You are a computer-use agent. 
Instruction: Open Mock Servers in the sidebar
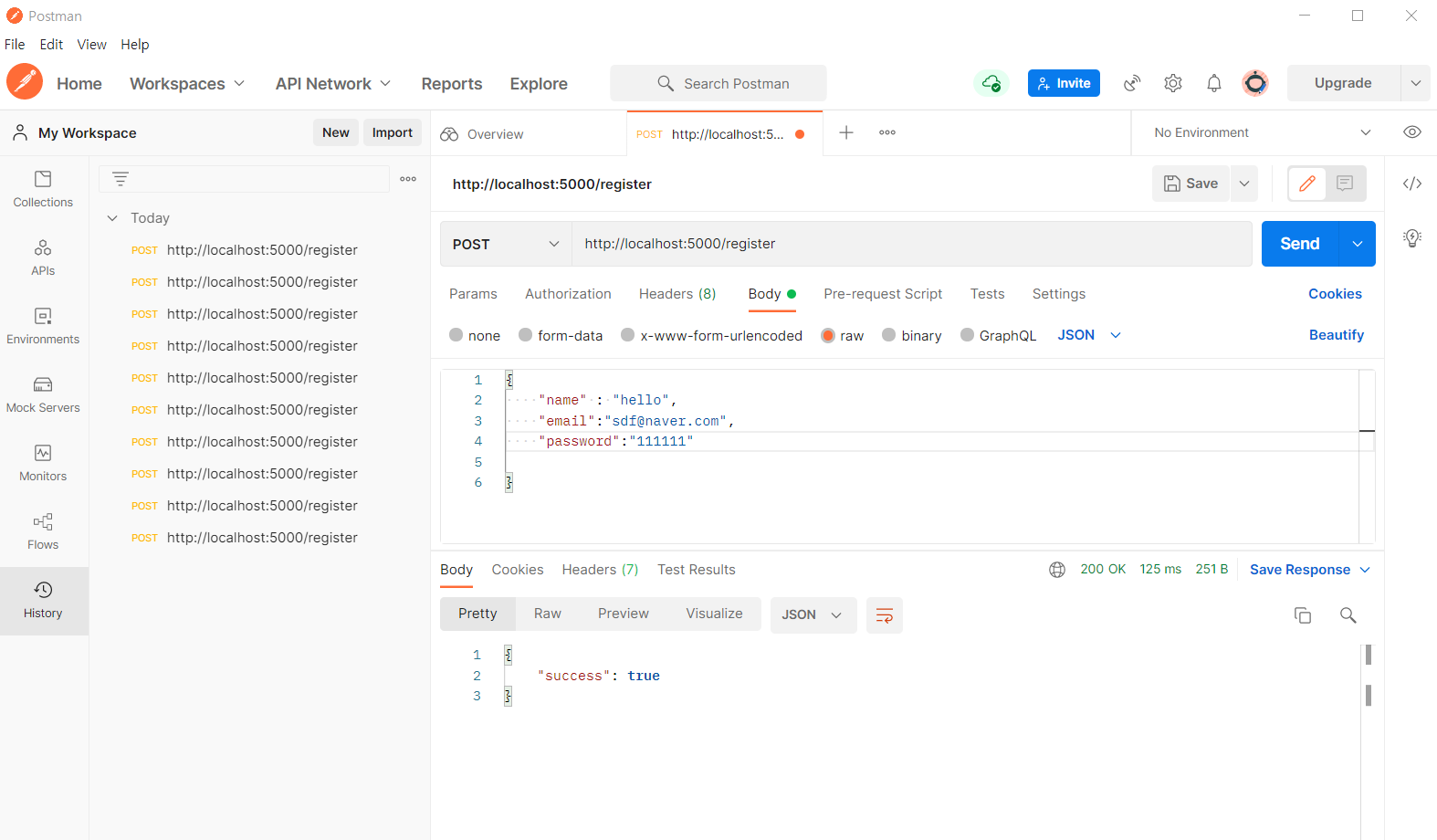tap(43, 394)
